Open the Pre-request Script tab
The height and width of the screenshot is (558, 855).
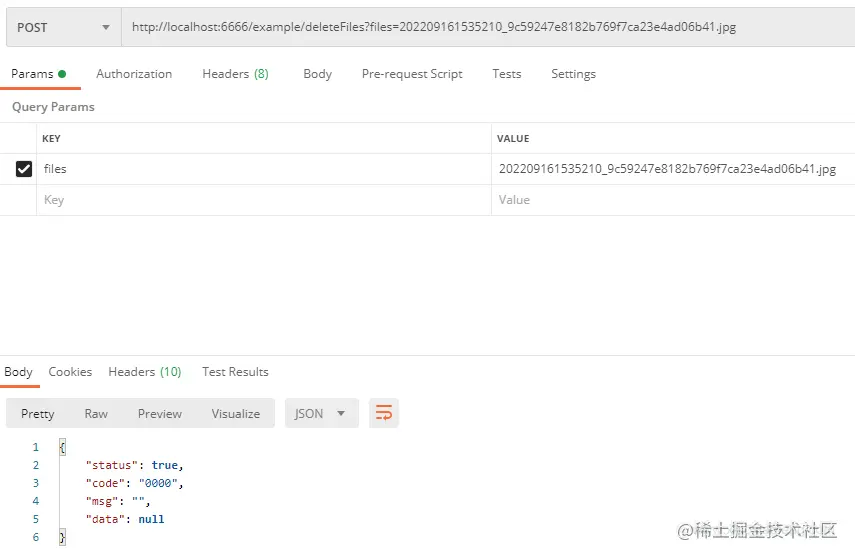pos(412,74)
